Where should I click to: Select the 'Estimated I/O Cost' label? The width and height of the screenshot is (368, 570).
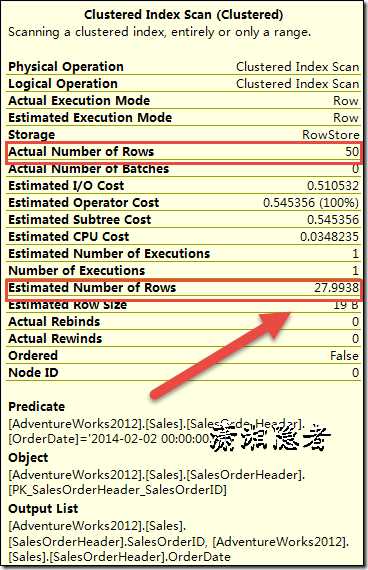pos(66,186)
